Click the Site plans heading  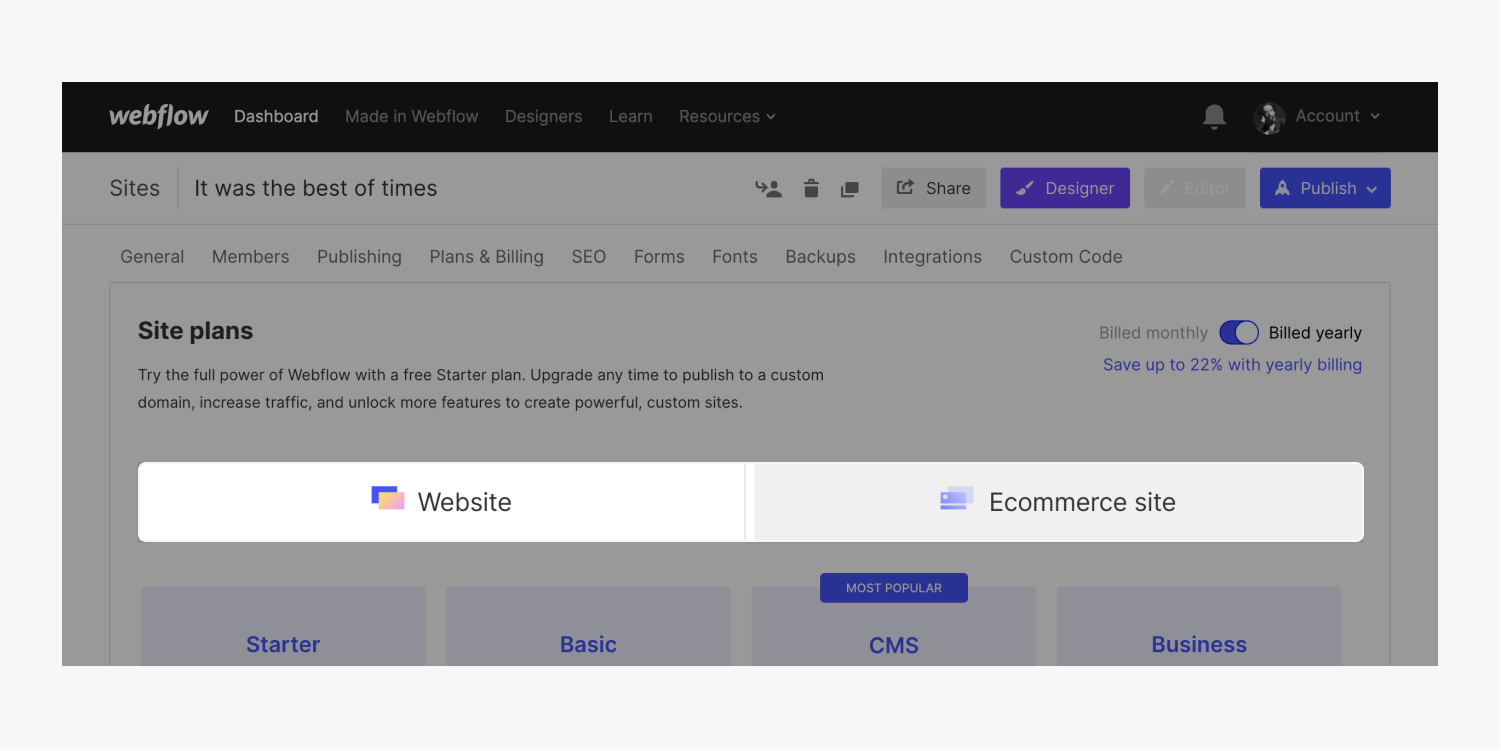tap(196, 331)
